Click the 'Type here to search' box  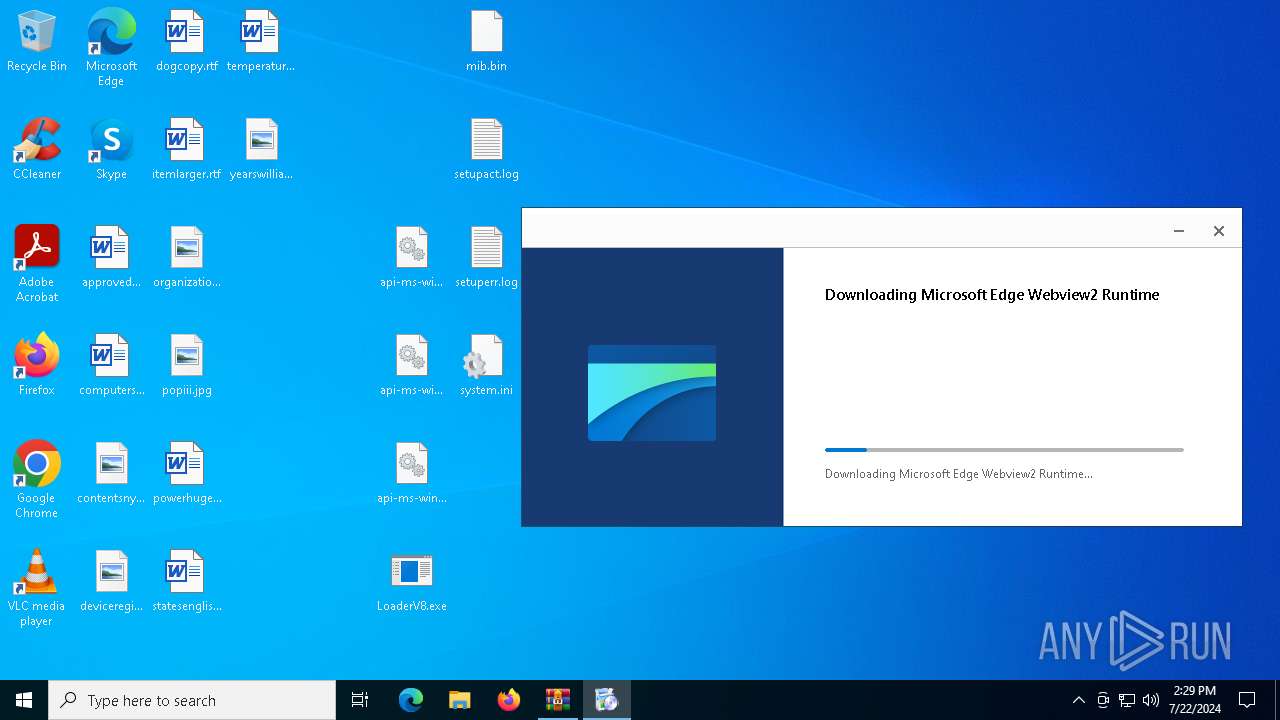click(x=192, y=700)
